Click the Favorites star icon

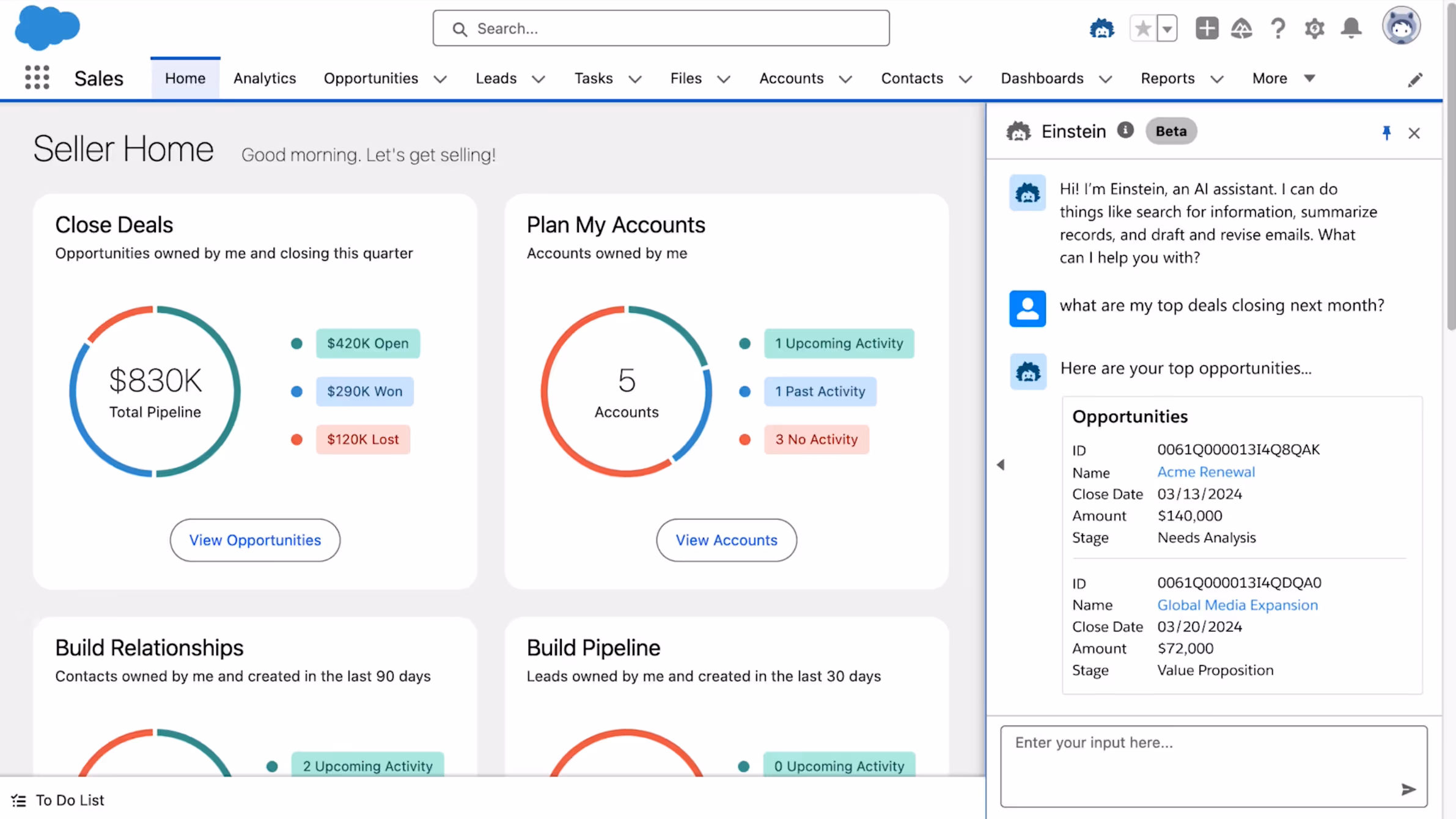[1142, 28]
